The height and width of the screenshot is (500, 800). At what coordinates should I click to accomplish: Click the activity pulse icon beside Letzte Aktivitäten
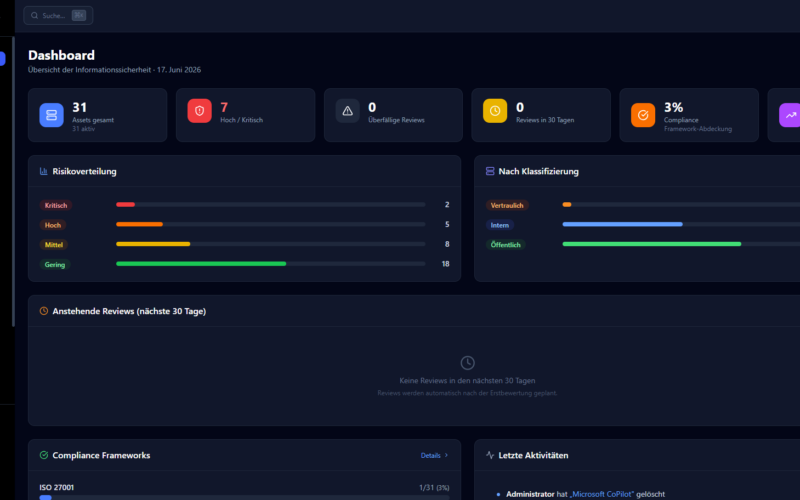click(490, 455)
